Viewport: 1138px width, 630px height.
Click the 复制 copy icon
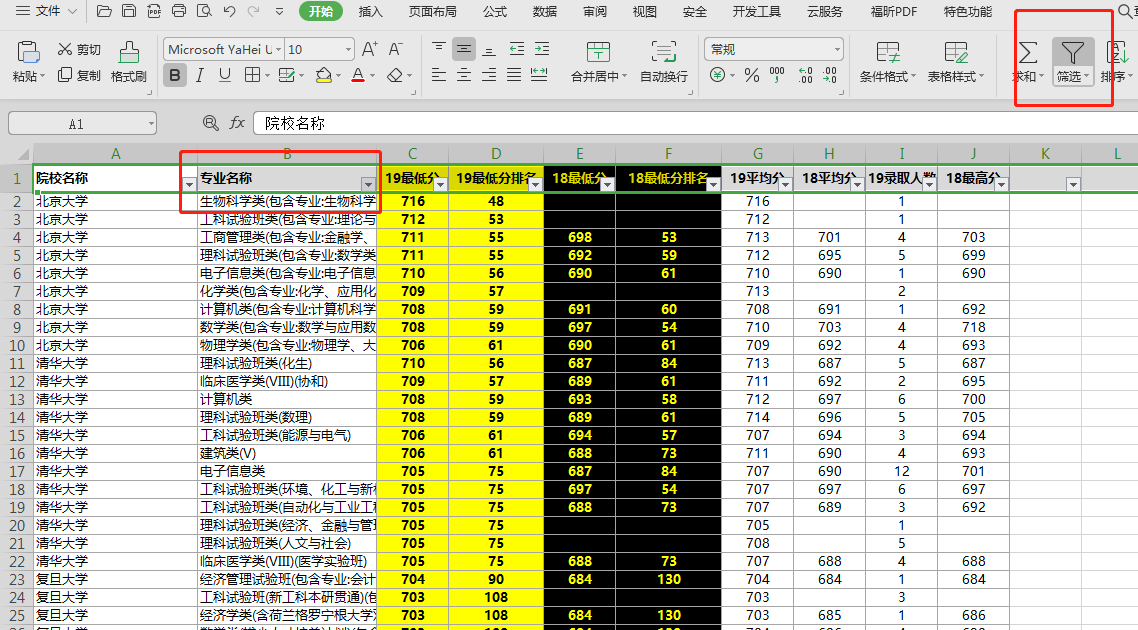pyautogui.click(x=79, y=74)
